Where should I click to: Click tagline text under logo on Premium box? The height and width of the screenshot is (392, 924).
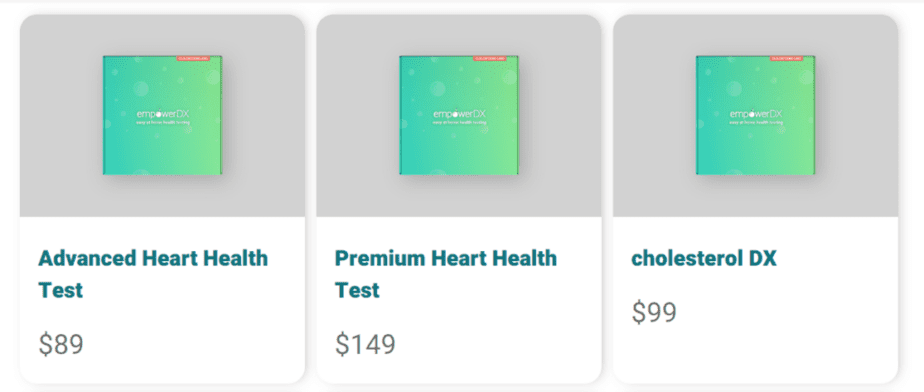[459, 123]
